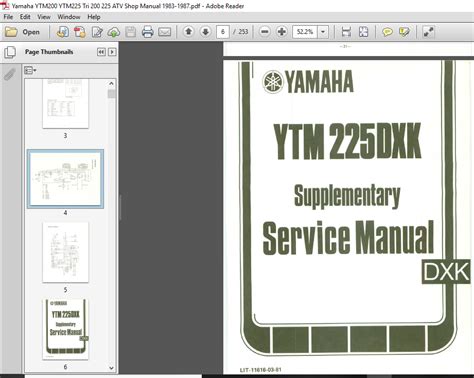
Task: Click the Open button label
Action: [x=31, y=32]
